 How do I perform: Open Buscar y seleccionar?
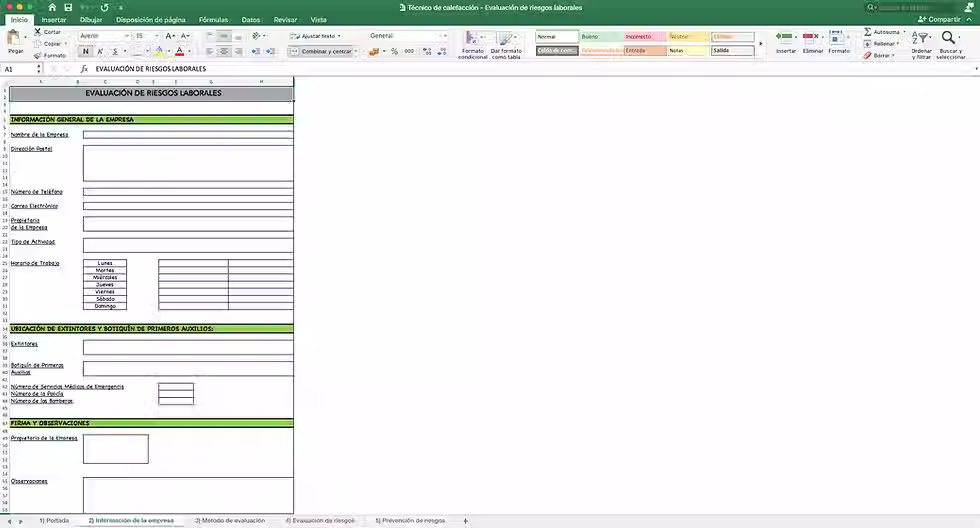pos(951,45)
